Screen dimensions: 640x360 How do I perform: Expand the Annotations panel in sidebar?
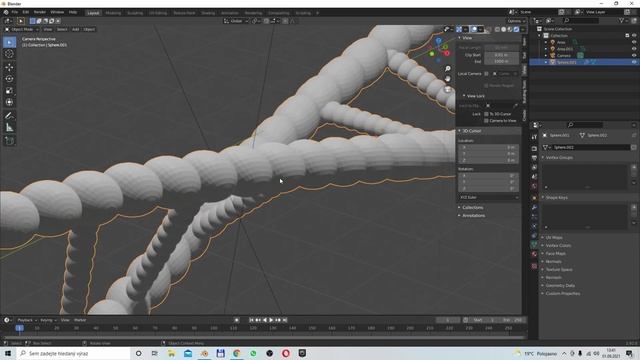coord(473,216)
